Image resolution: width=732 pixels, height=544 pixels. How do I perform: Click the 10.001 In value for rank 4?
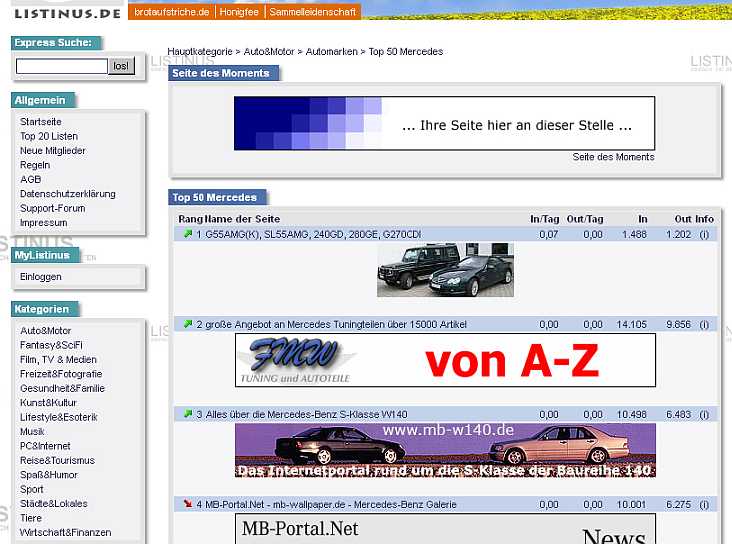pyautogui.click(x=631, y=505)
